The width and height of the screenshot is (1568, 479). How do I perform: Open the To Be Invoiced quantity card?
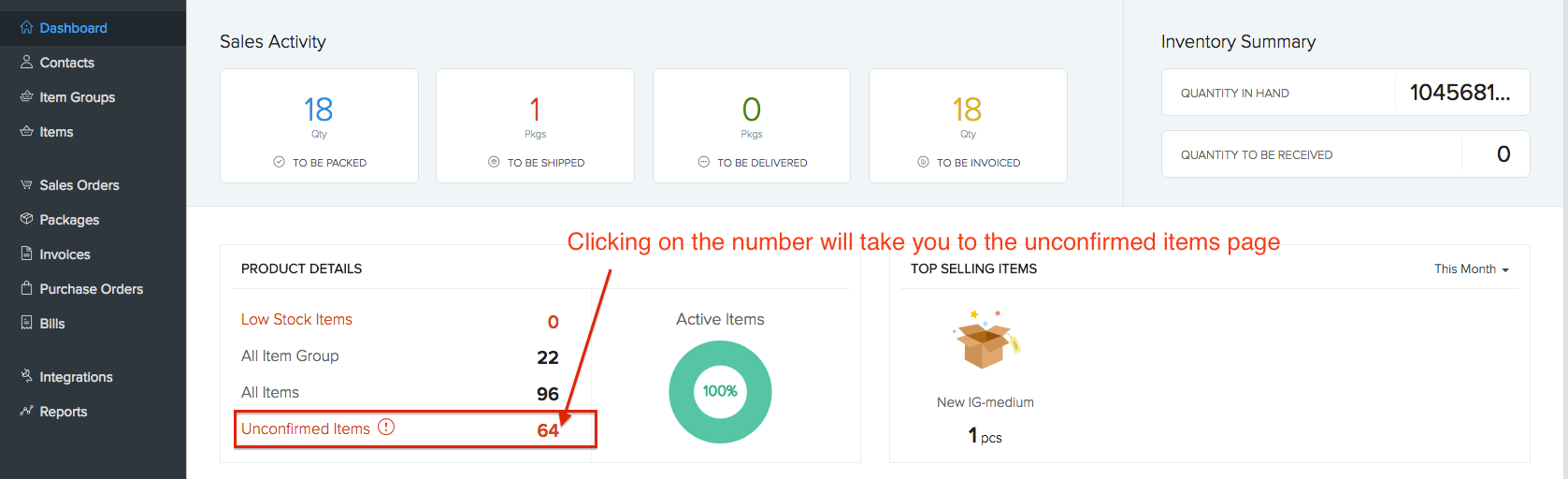pos(968,125)
